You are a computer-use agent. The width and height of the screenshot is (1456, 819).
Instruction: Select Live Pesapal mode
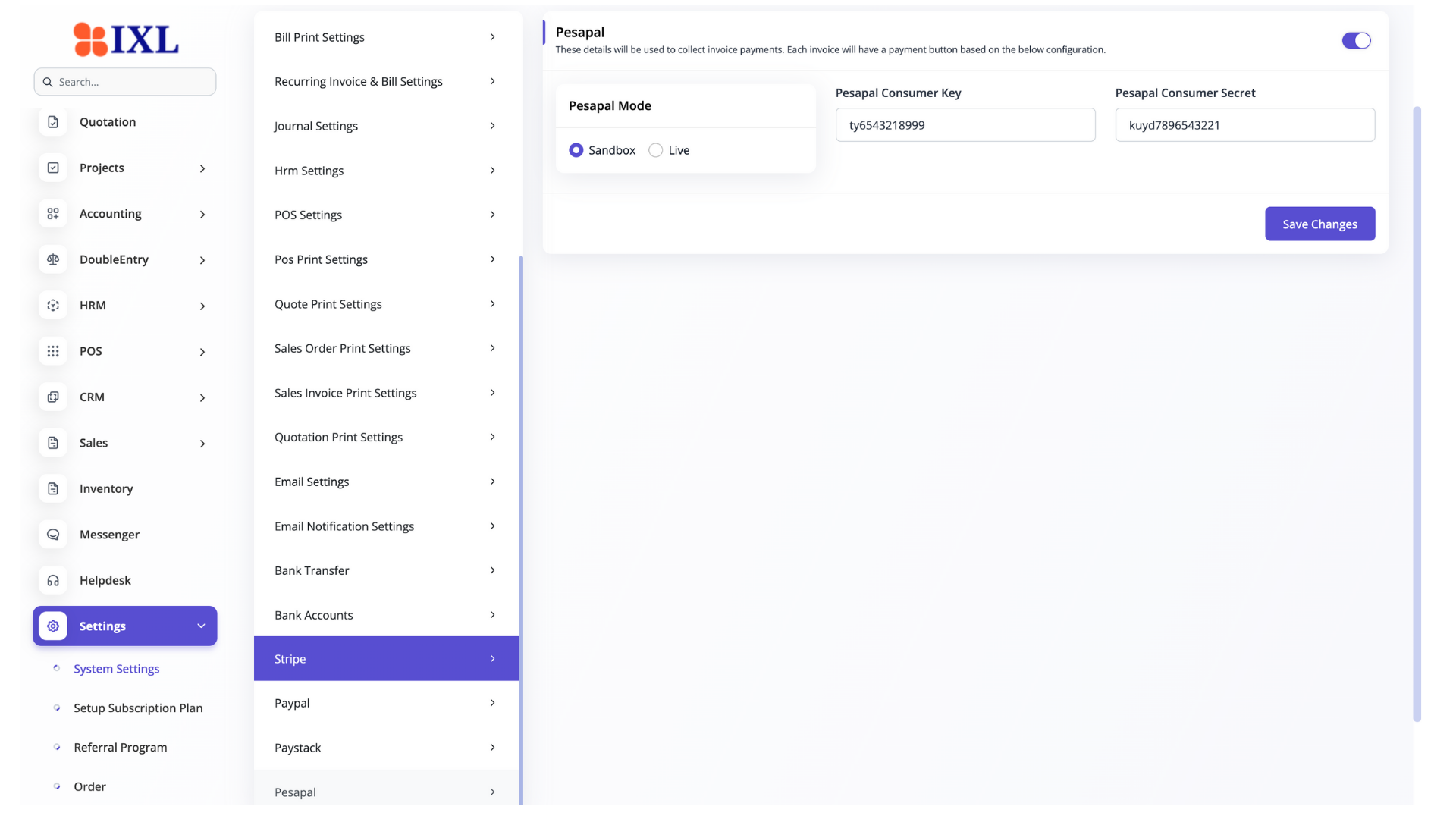pyautogui.click(x=656, y=150)
